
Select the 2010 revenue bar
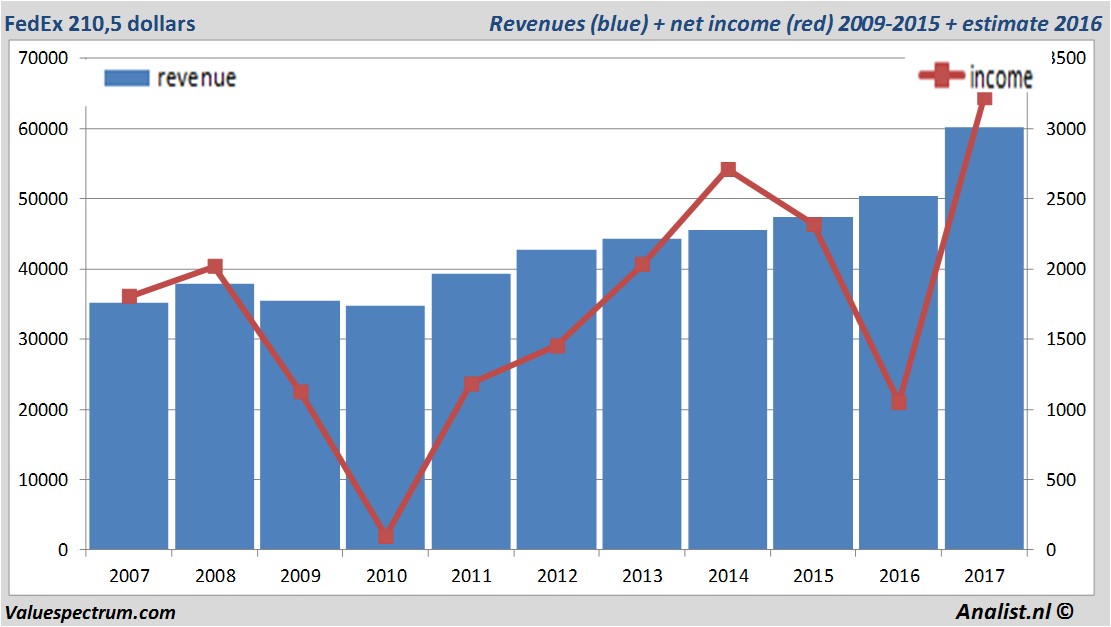pyautogui.click(x=385, y=427)
